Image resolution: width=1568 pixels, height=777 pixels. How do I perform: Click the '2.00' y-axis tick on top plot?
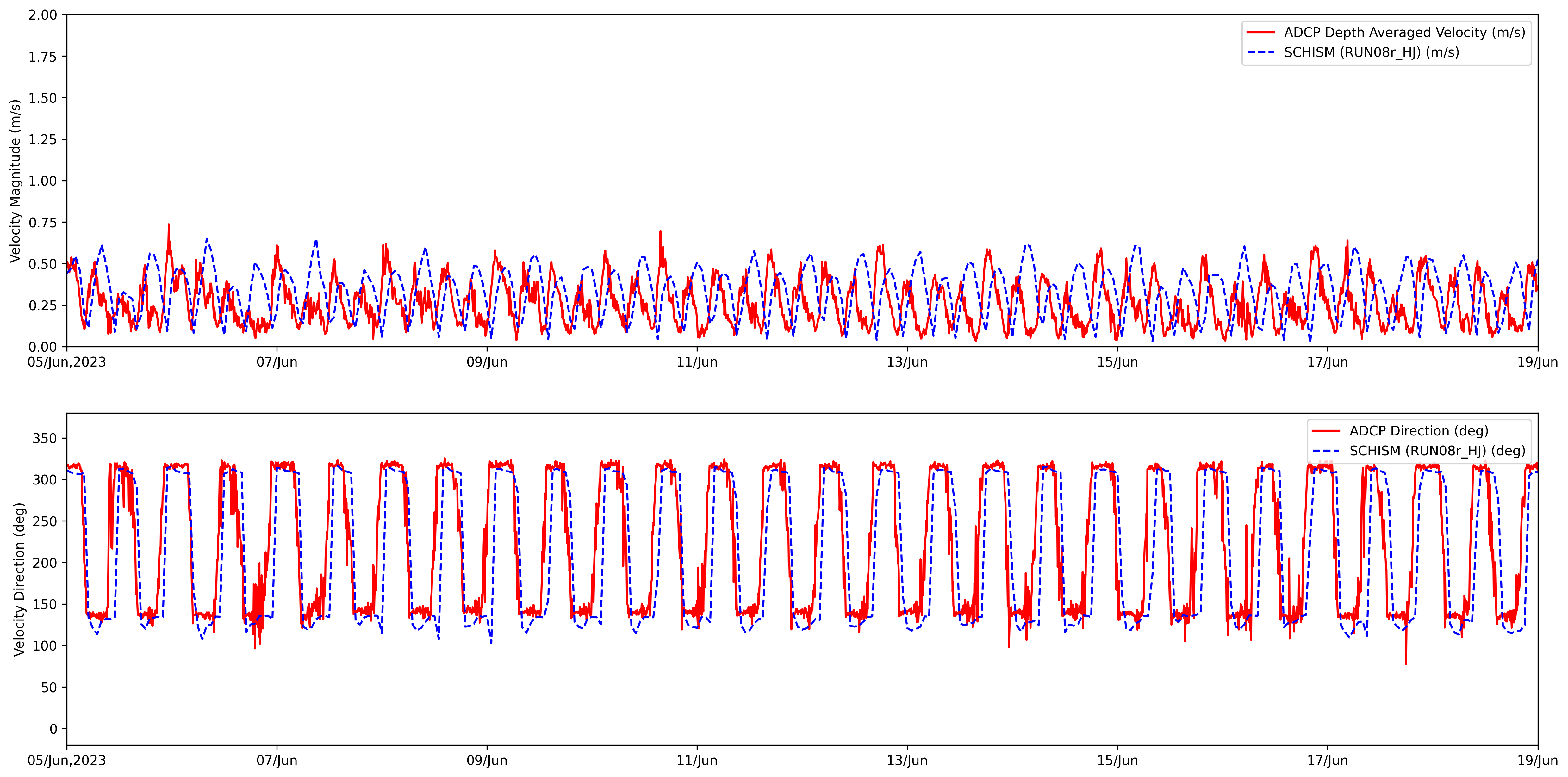click(x=43, y=15)
